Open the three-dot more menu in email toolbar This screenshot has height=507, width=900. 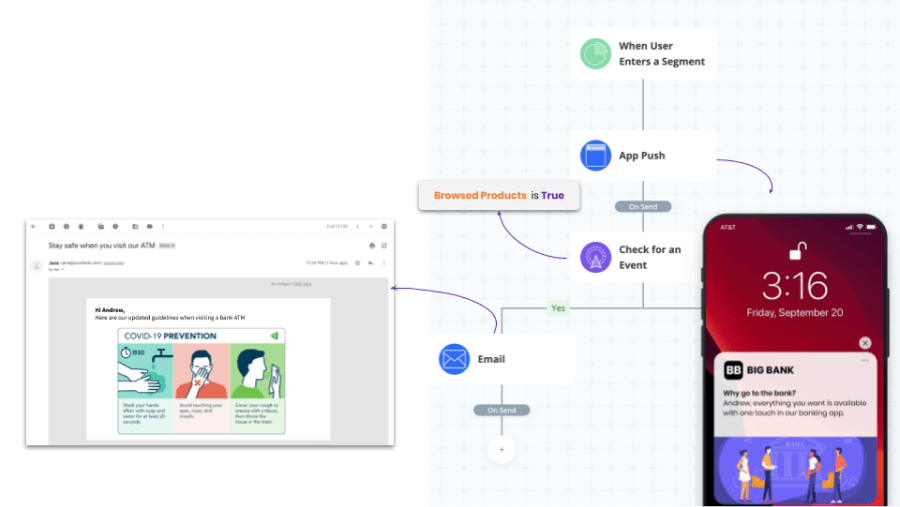(x=163, y=227)
